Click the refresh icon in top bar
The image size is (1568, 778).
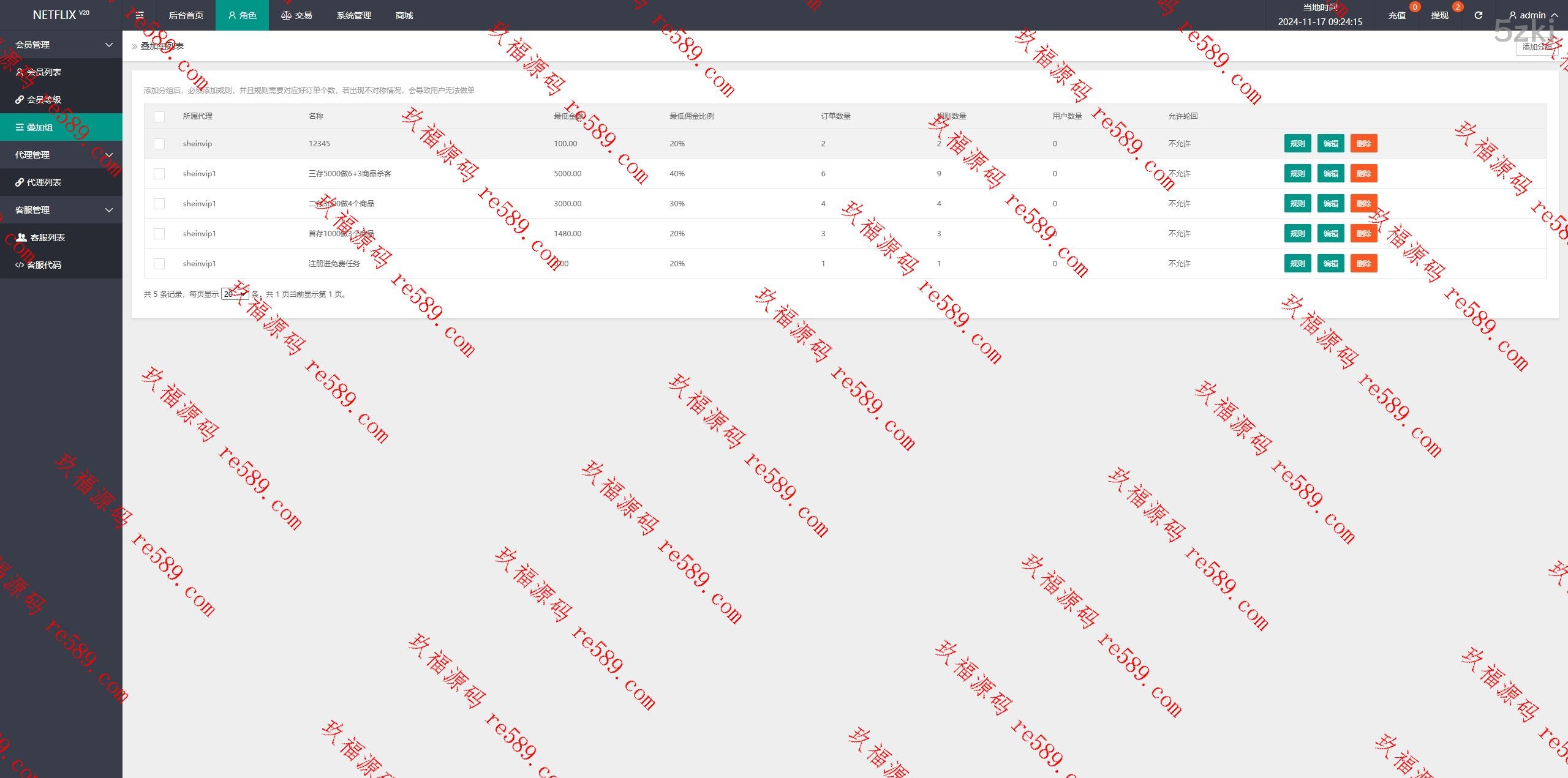tap(1478, 15)
